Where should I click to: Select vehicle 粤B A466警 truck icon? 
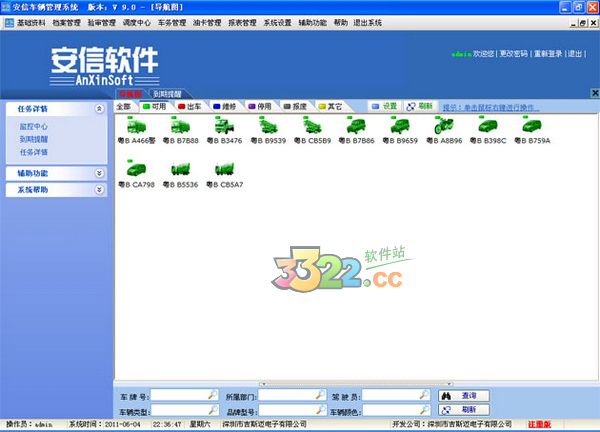tap(137, 126)
